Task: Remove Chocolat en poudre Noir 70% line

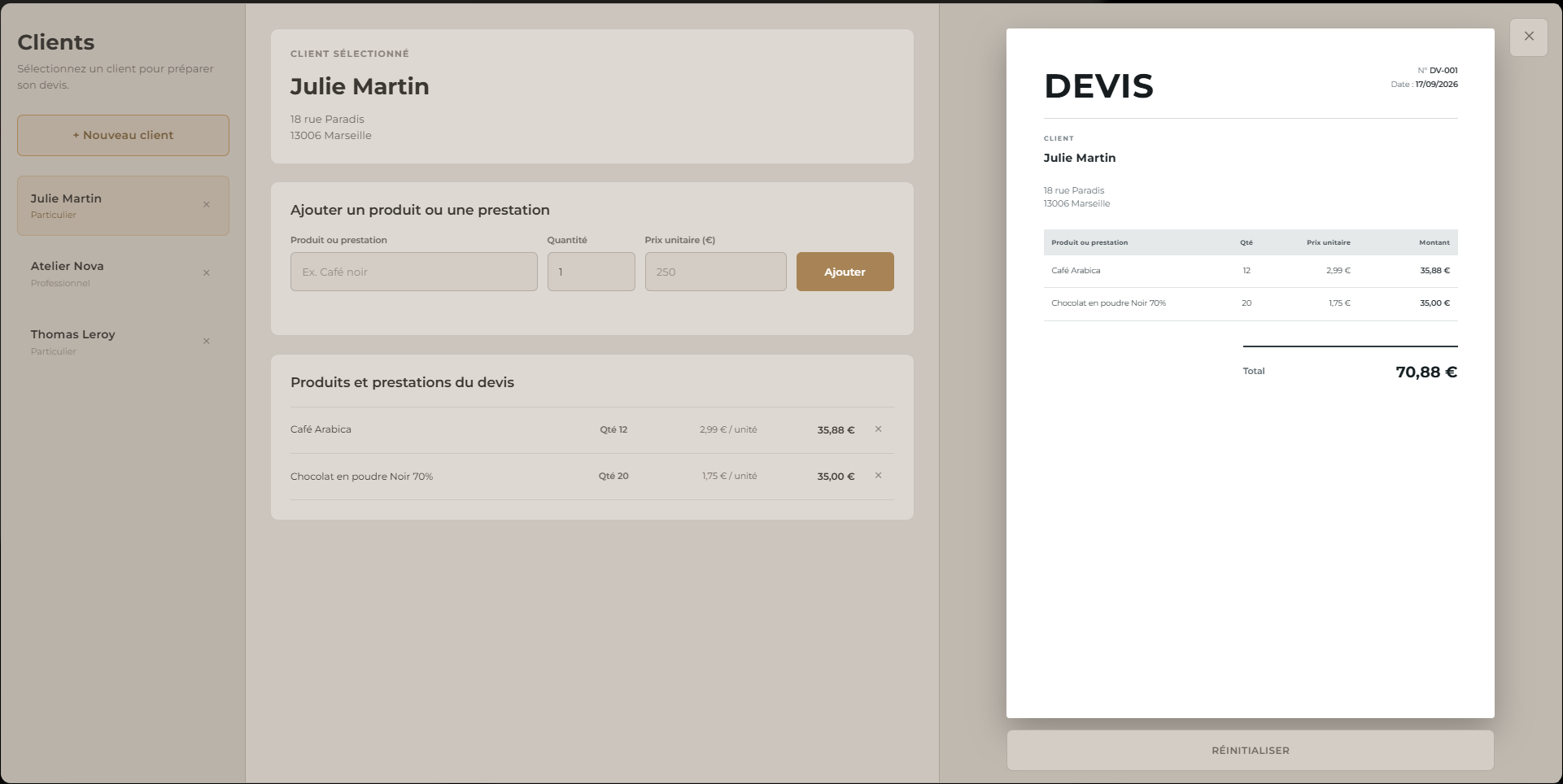Action: click(878, 476)
